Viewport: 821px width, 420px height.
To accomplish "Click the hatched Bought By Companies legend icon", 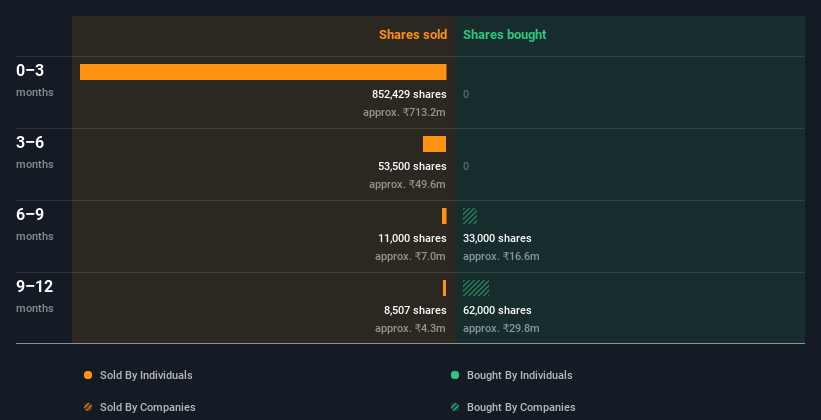I will point(455,407).
